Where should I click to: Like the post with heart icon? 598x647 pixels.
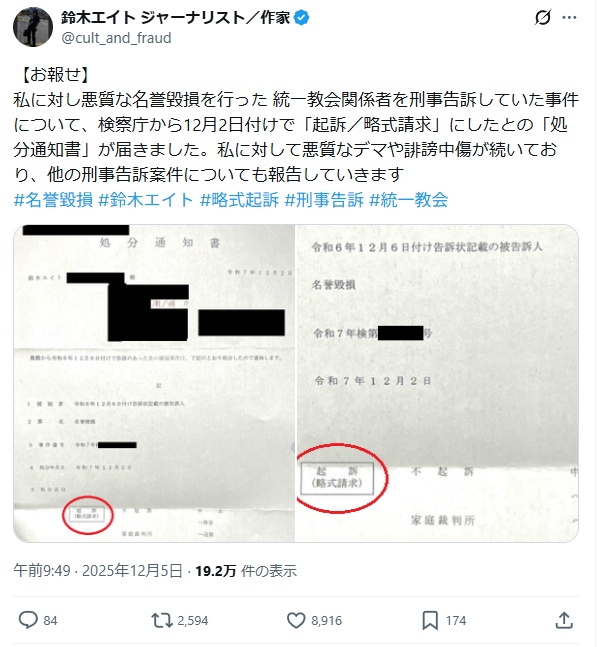[x=296, y=621]
